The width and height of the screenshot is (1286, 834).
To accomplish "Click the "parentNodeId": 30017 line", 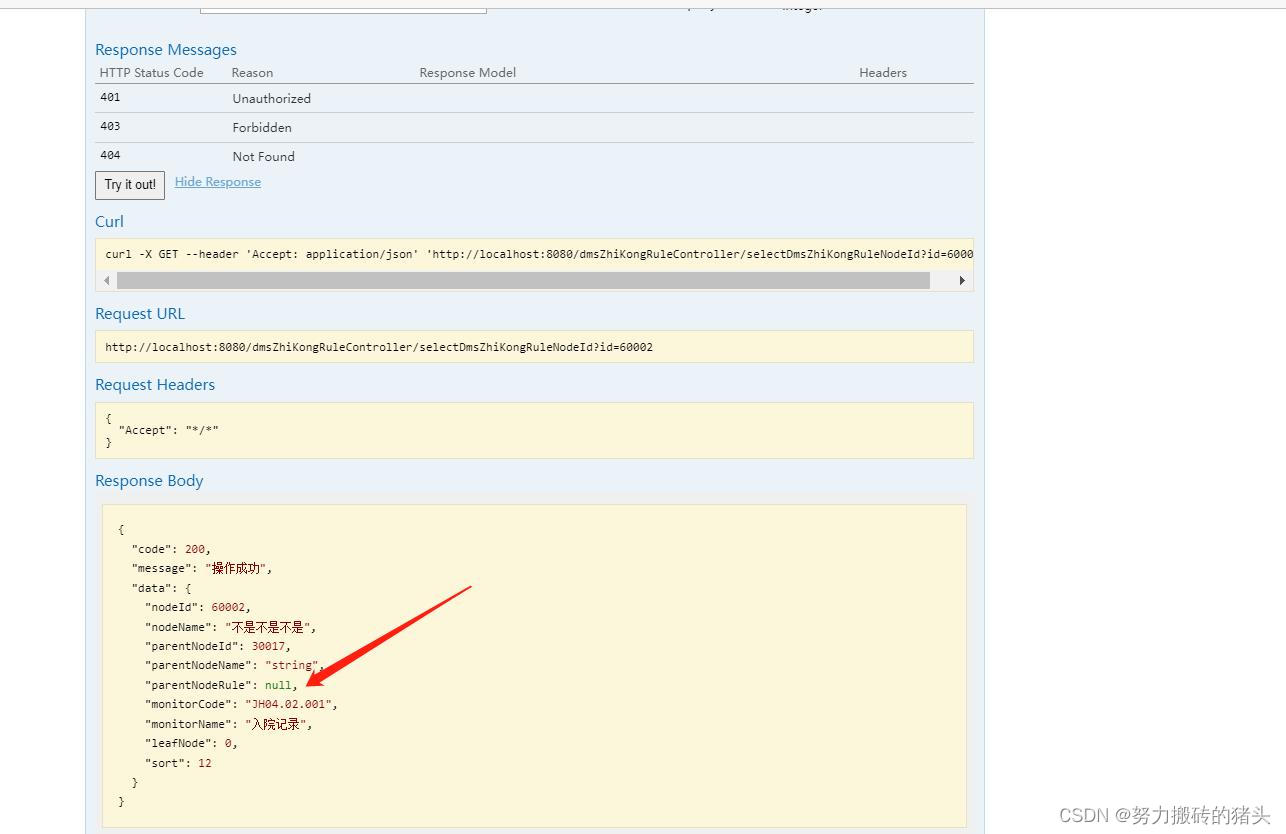I will tap(218, 646).
